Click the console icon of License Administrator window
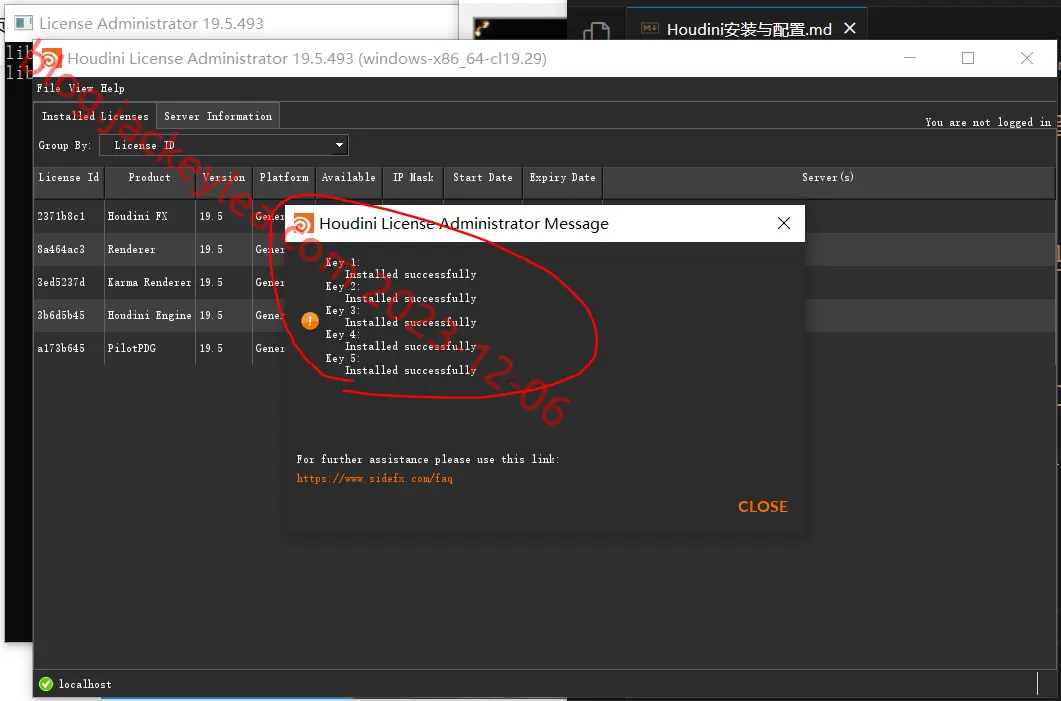This screenshot has height=701, width=1061. tap(24, 23)
